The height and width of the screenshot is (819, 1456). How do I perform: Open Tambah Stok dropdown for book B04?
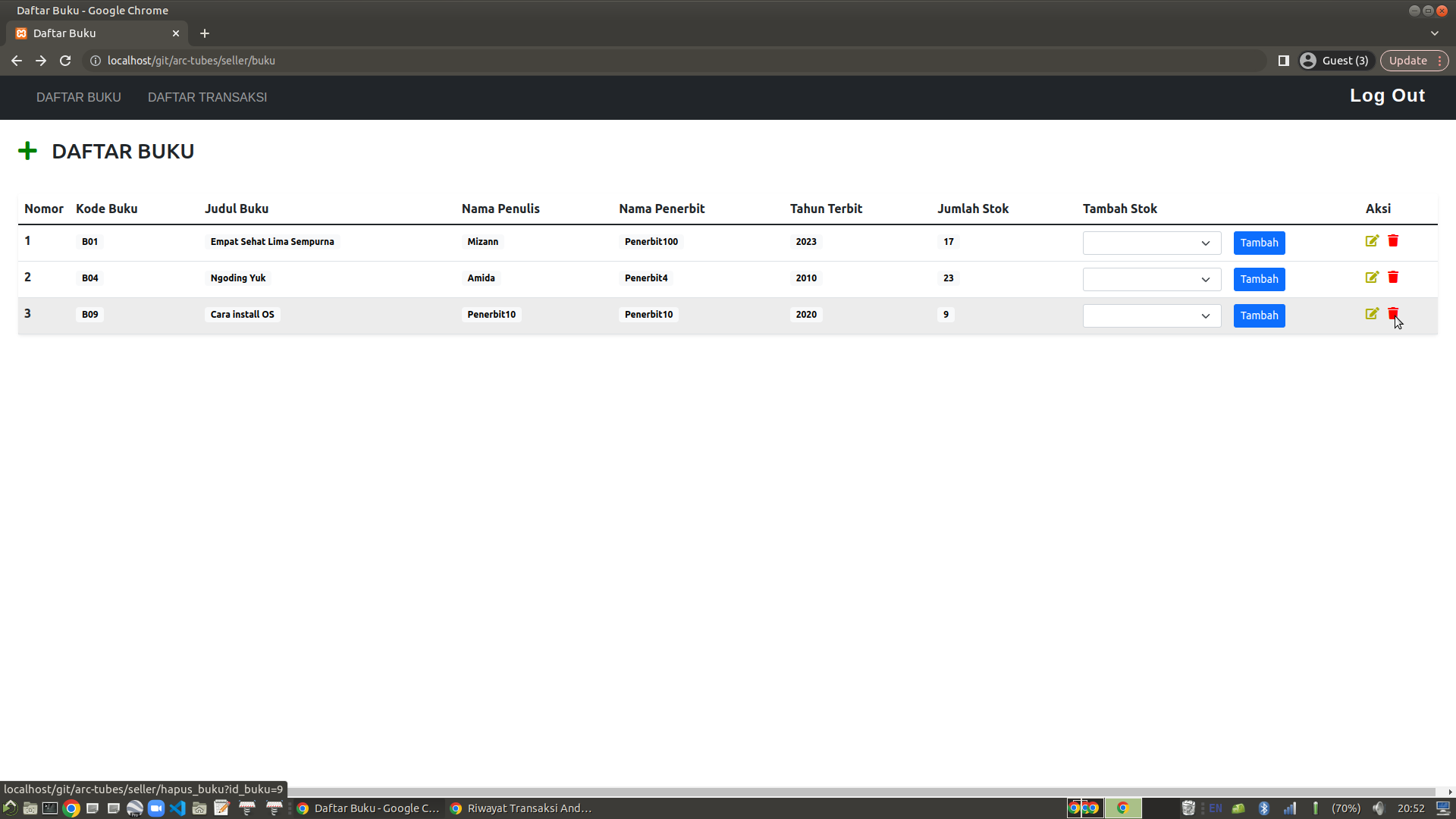[x=1151, y=280]
